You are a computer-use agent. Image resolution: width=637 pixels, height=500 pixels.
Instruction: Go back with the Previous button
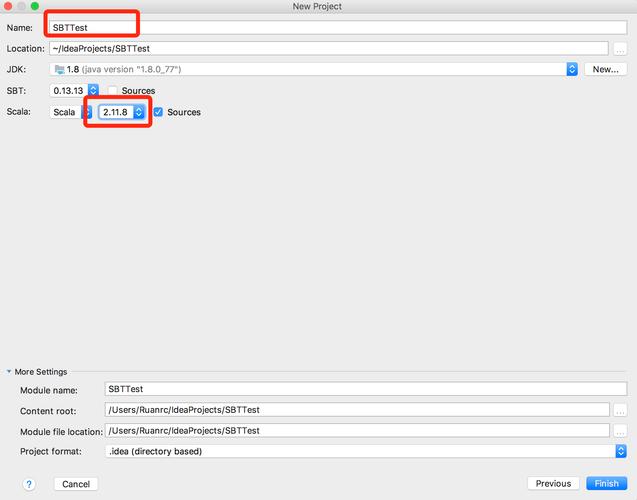[x=553, y=483]
